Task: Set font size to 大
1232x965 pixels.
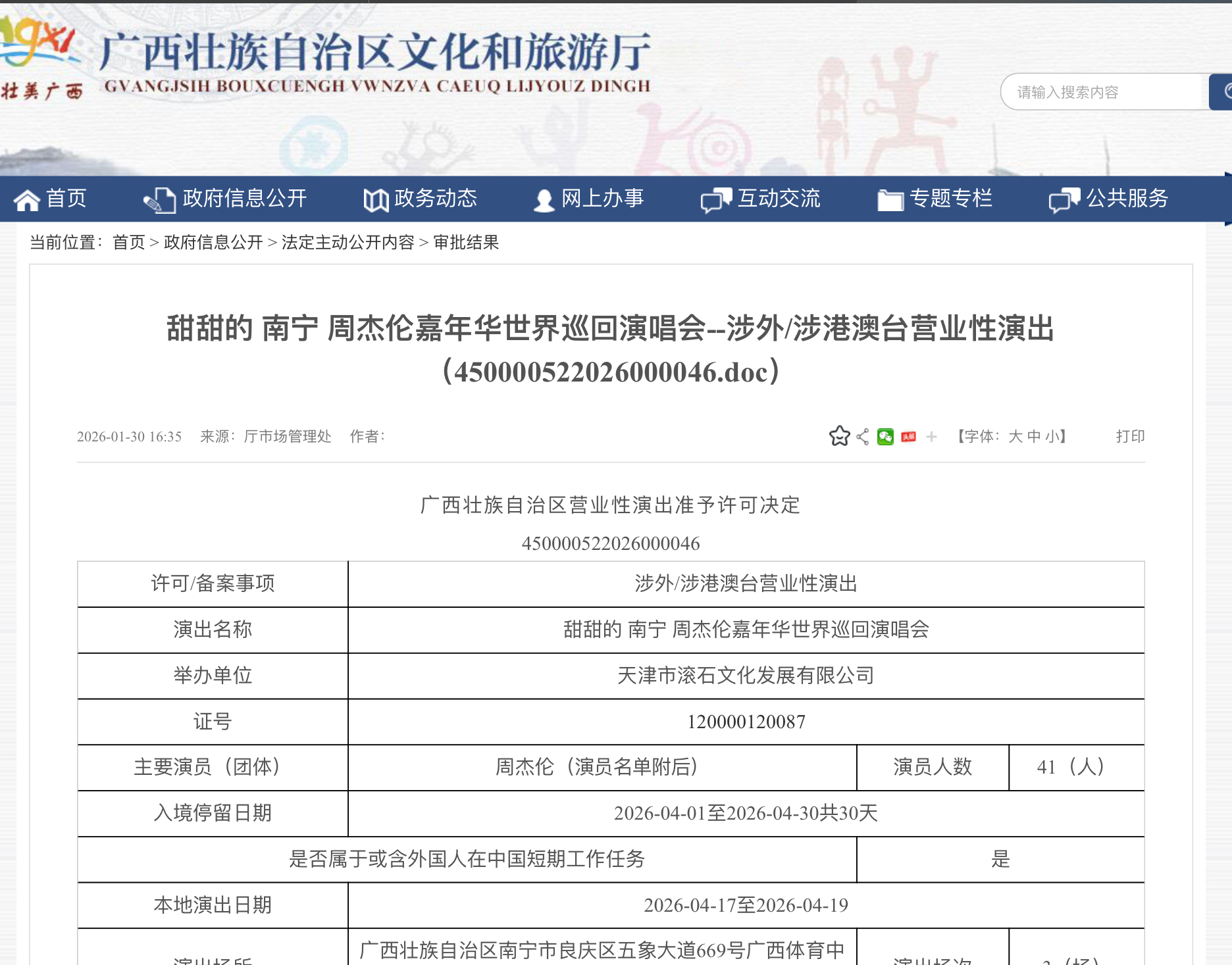Action: 1015,437
